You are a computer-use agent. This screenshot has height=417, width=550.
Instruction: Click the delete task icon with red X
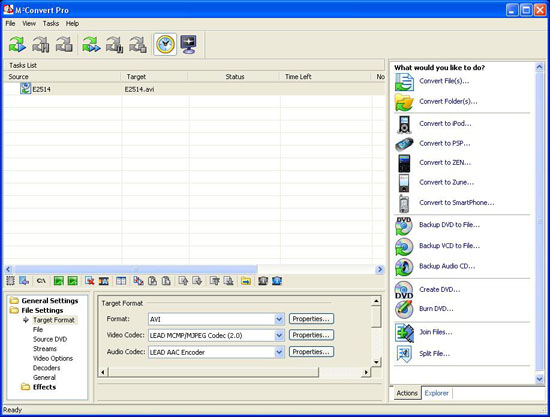[89, 281]
